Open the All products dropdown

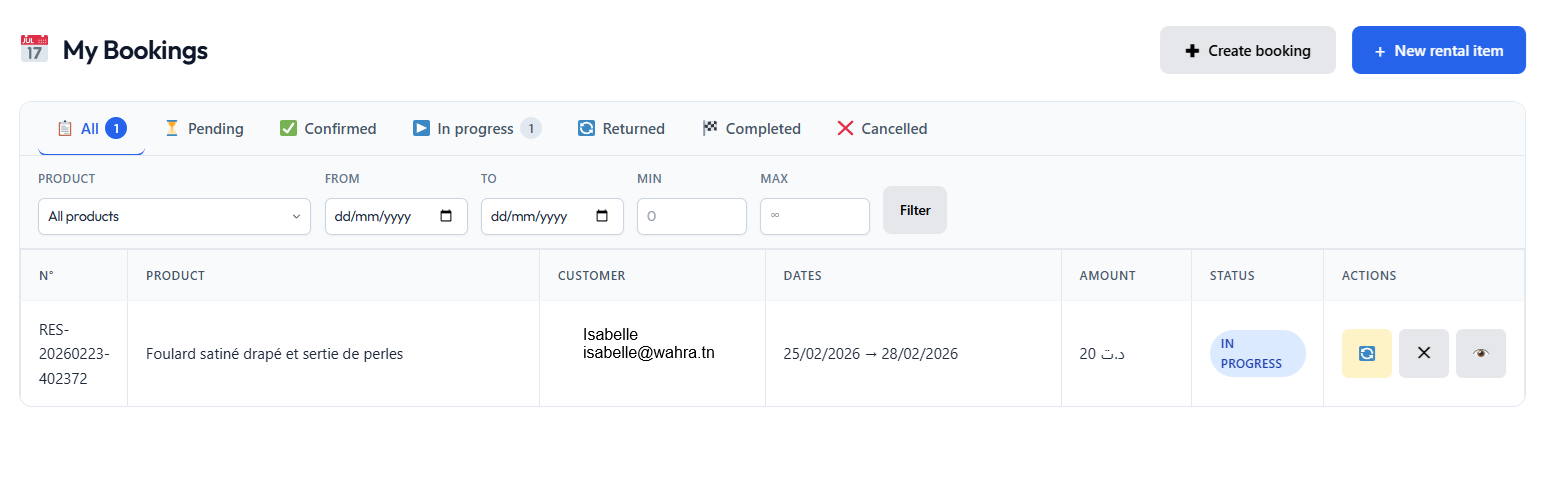174,216
